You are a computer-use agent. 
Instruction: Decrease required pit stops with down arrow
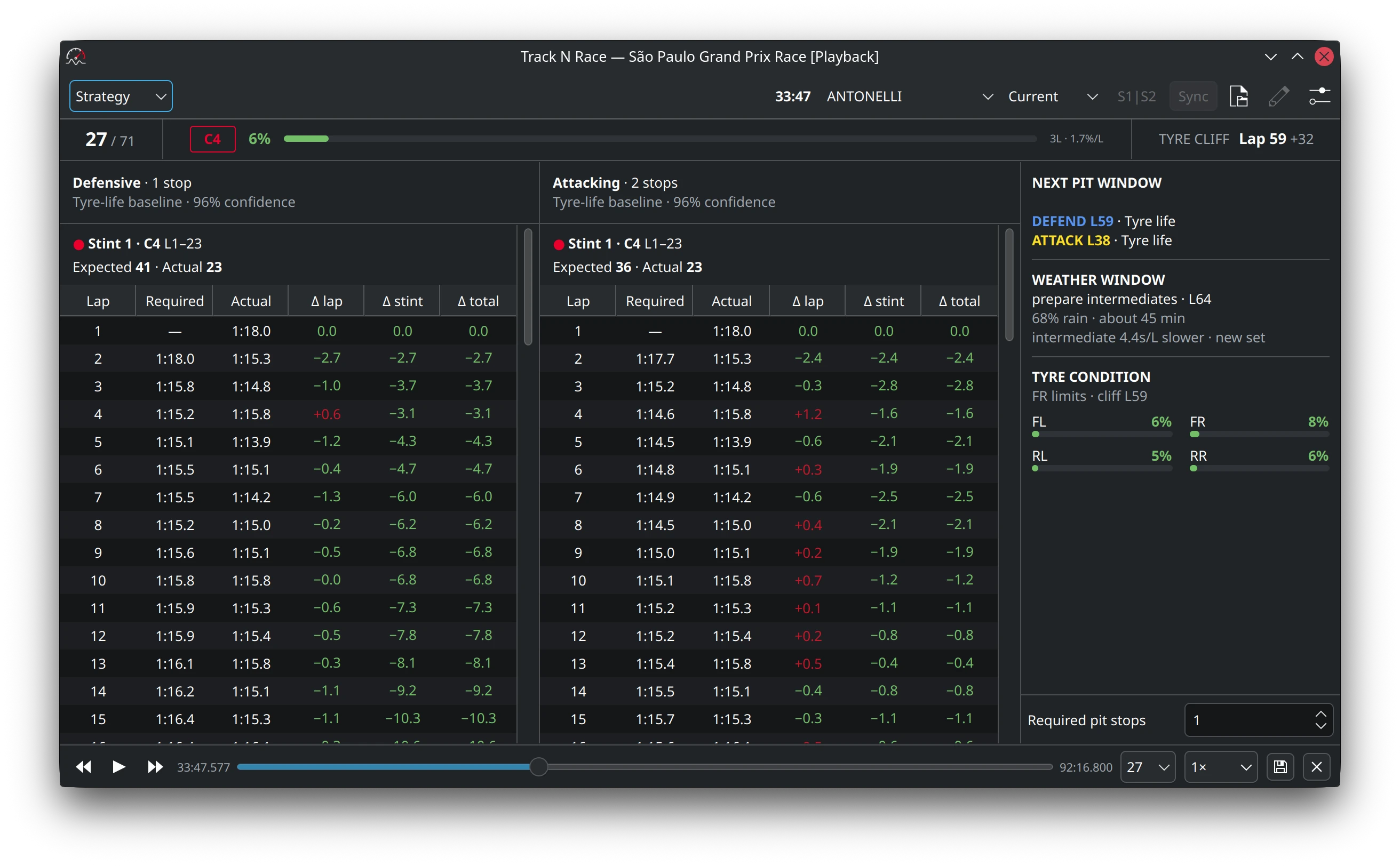click(x=1321, y=726)
